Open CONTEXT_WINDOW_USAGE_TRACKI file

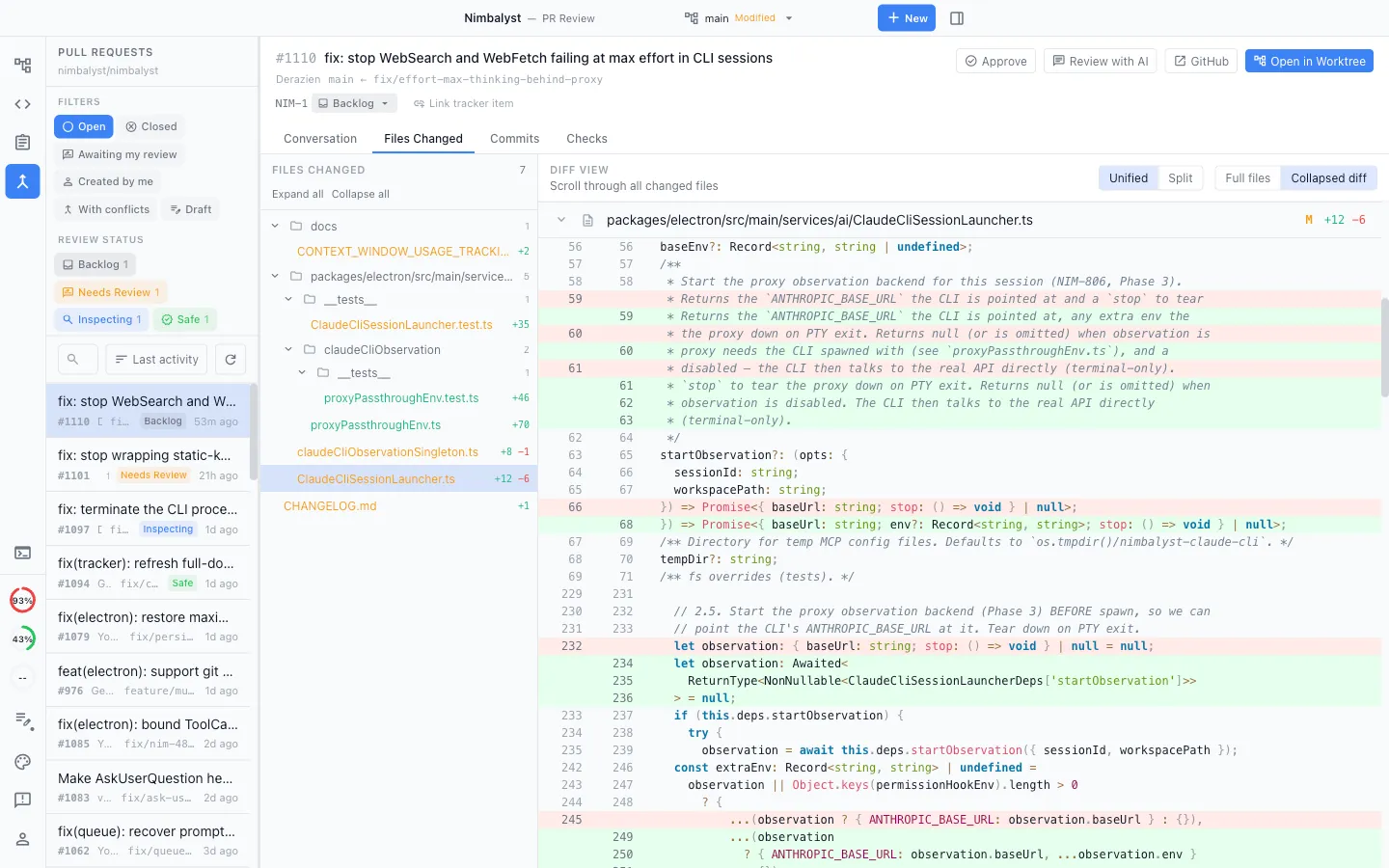click(398, 251)
